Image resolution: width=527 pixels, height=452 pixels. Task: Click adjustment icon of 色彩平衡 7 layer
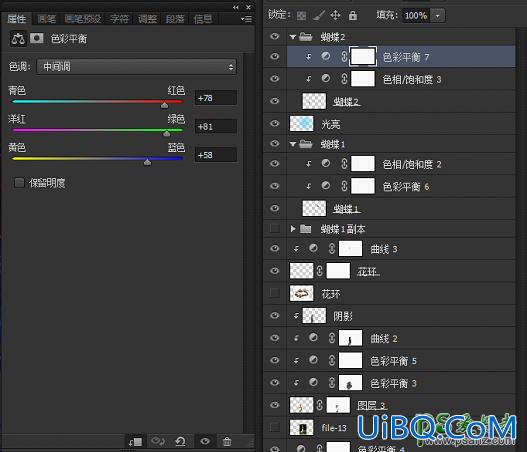(325, 56)
